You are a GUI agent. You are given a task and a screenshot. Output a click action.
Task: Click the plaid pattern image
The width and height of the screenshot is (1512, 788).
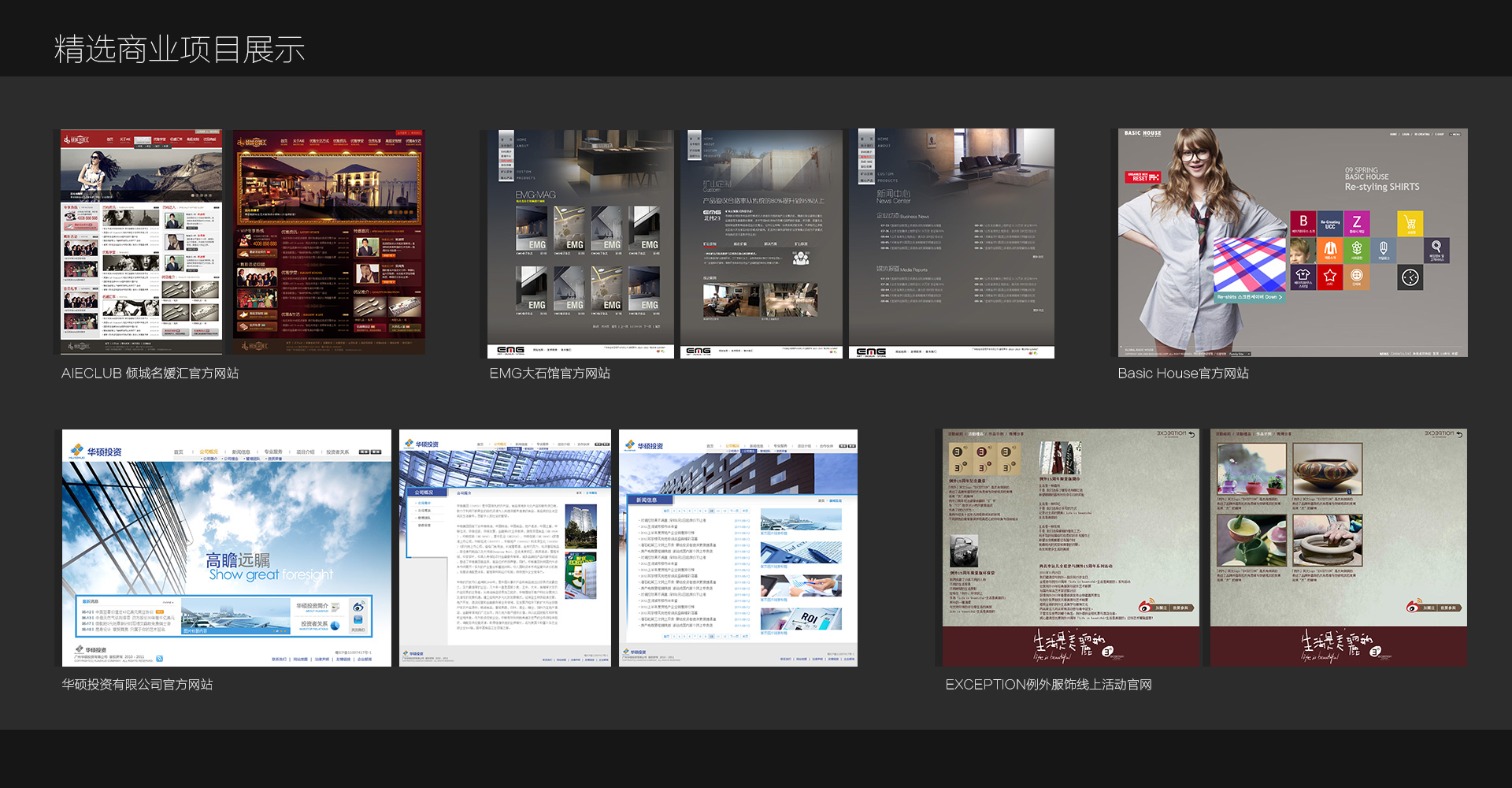tap(1251, 264)
